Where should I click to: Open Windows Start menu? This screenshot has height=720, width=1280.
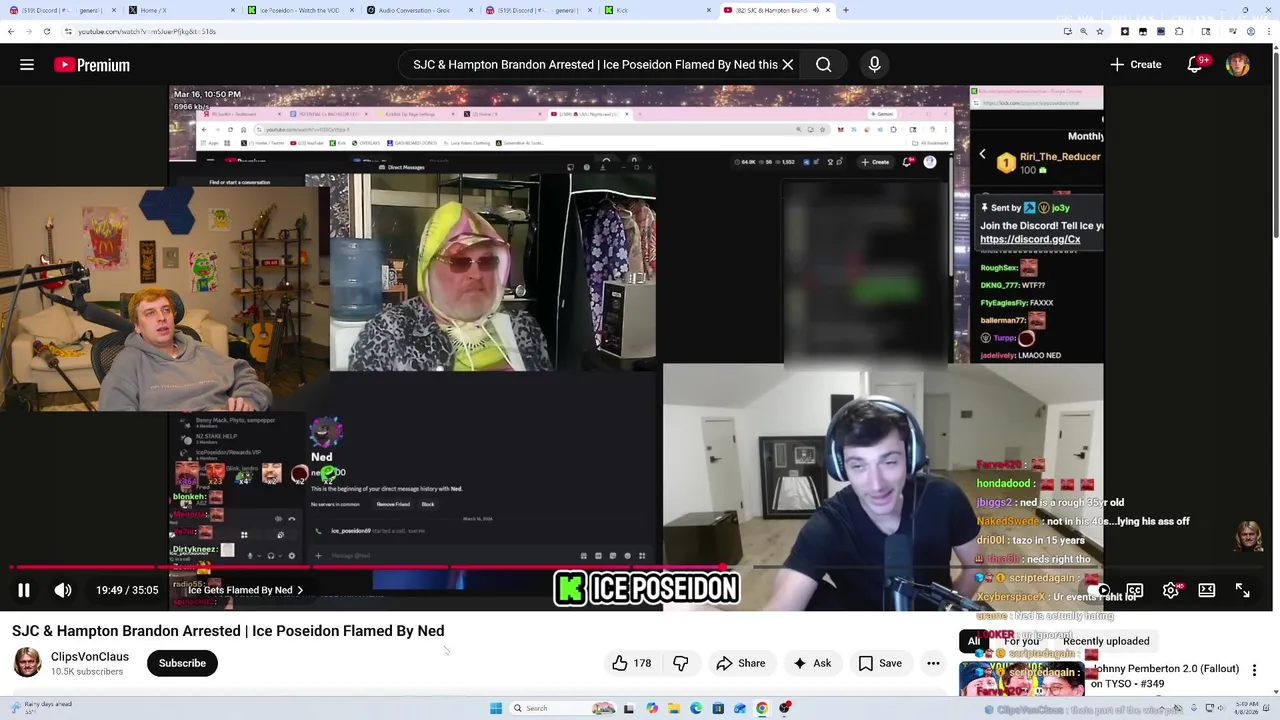[x=496, y=708]
